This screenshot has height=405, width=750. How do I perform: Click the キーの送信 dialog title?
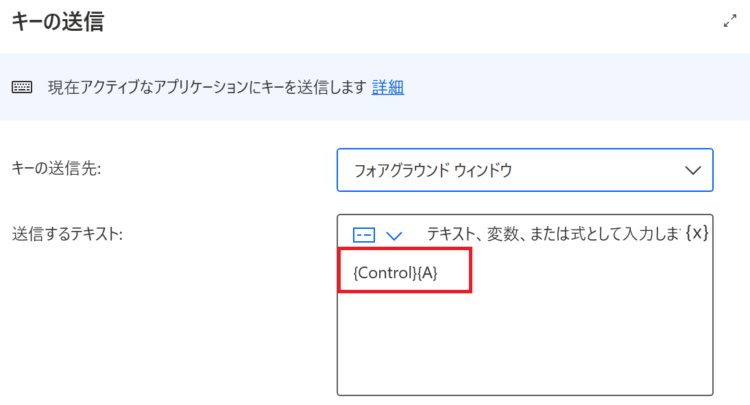pos(58,22)
